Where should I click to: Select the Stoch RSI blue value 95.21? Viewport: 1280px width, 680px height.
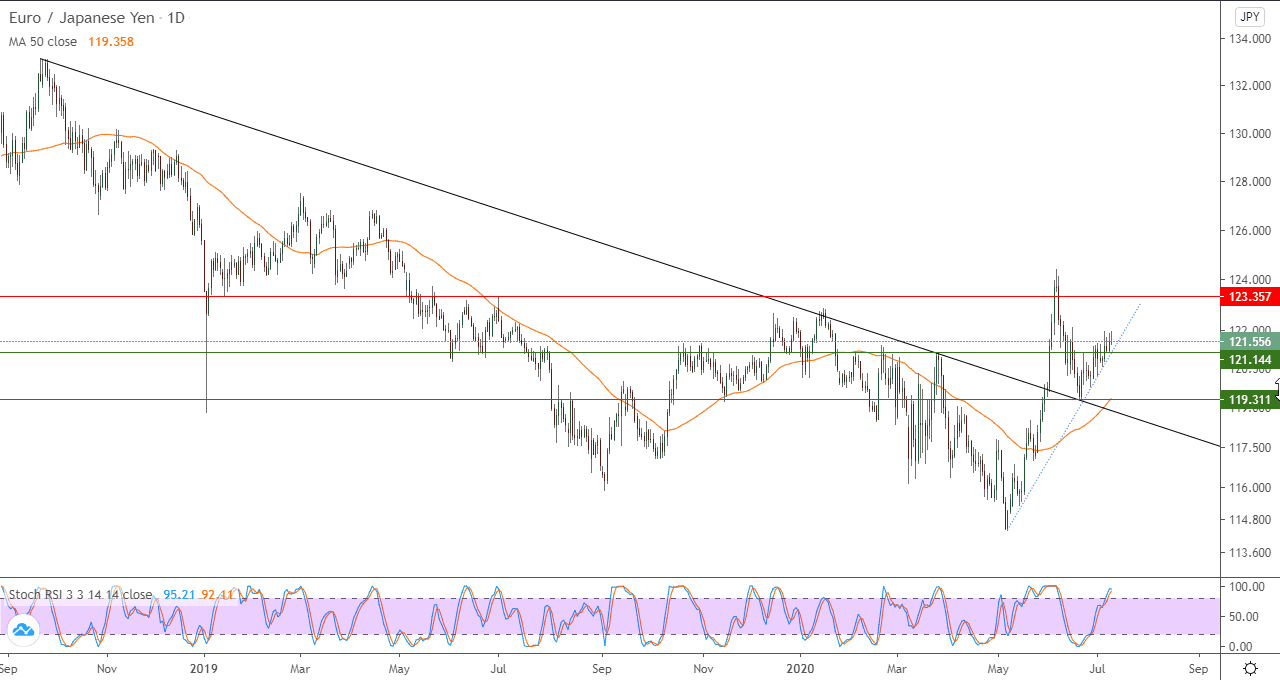coord(178,594)
